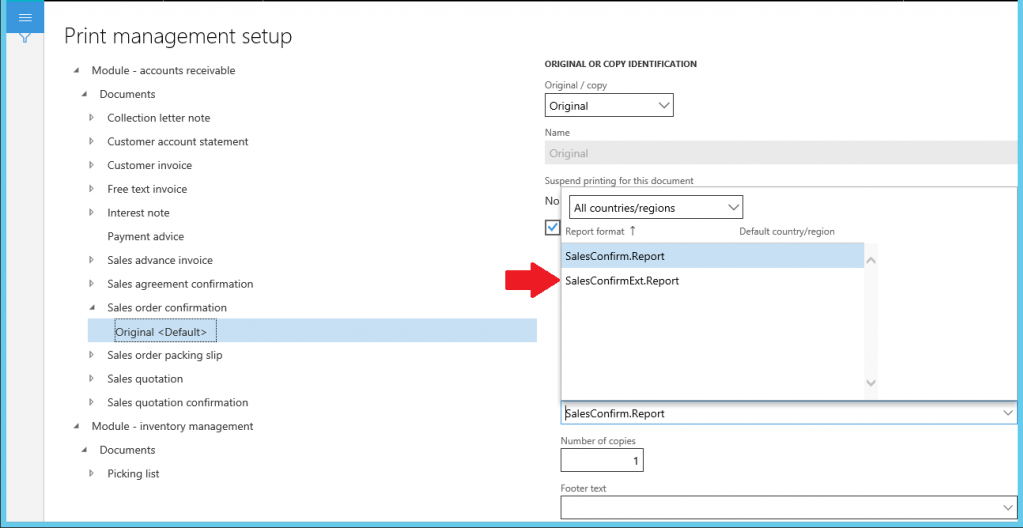This screenshot has height=528, width=1023.
Task: Select Original <Default> tree item
Action: (x=312, y=332)
